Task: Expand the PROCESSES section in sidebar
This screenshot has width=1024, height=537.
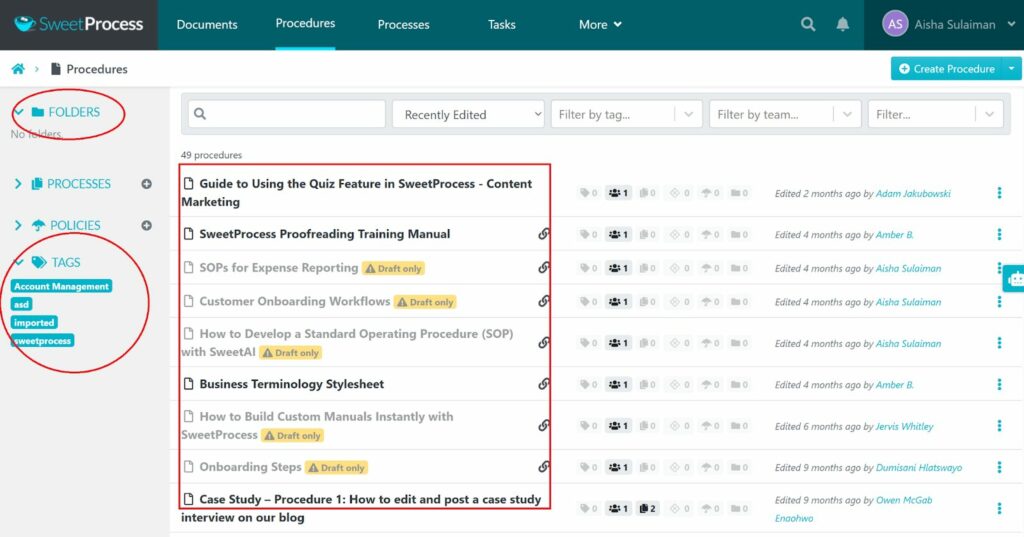Action: tap(18, 184)
